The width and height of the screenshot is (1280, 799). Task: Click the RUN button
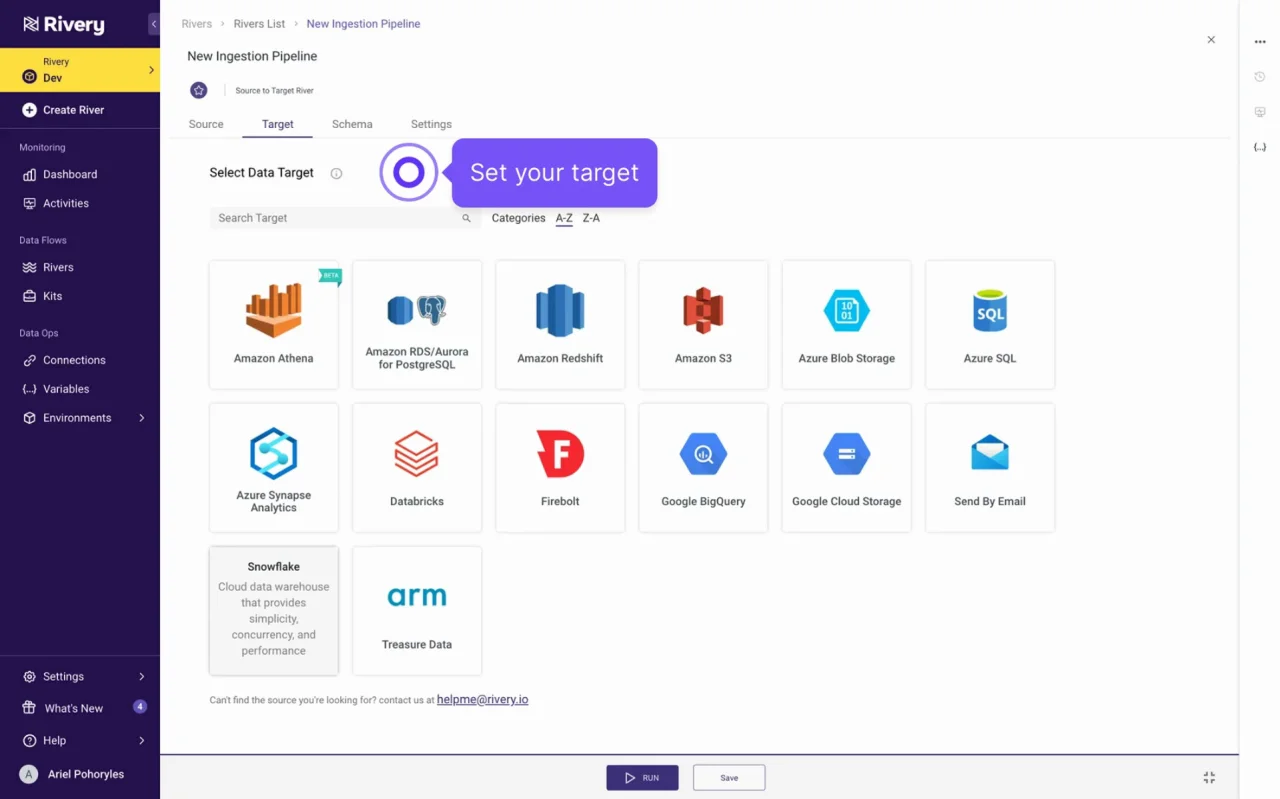[x=642, y=777]
